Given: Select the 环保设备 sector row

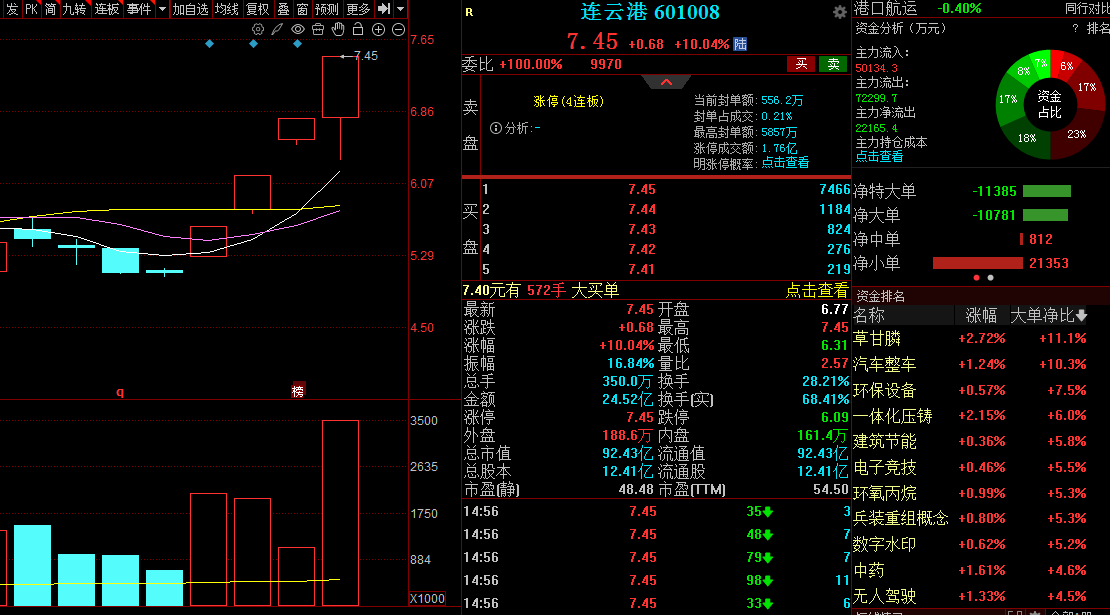Looking at the screenshot, I should 981,390.
